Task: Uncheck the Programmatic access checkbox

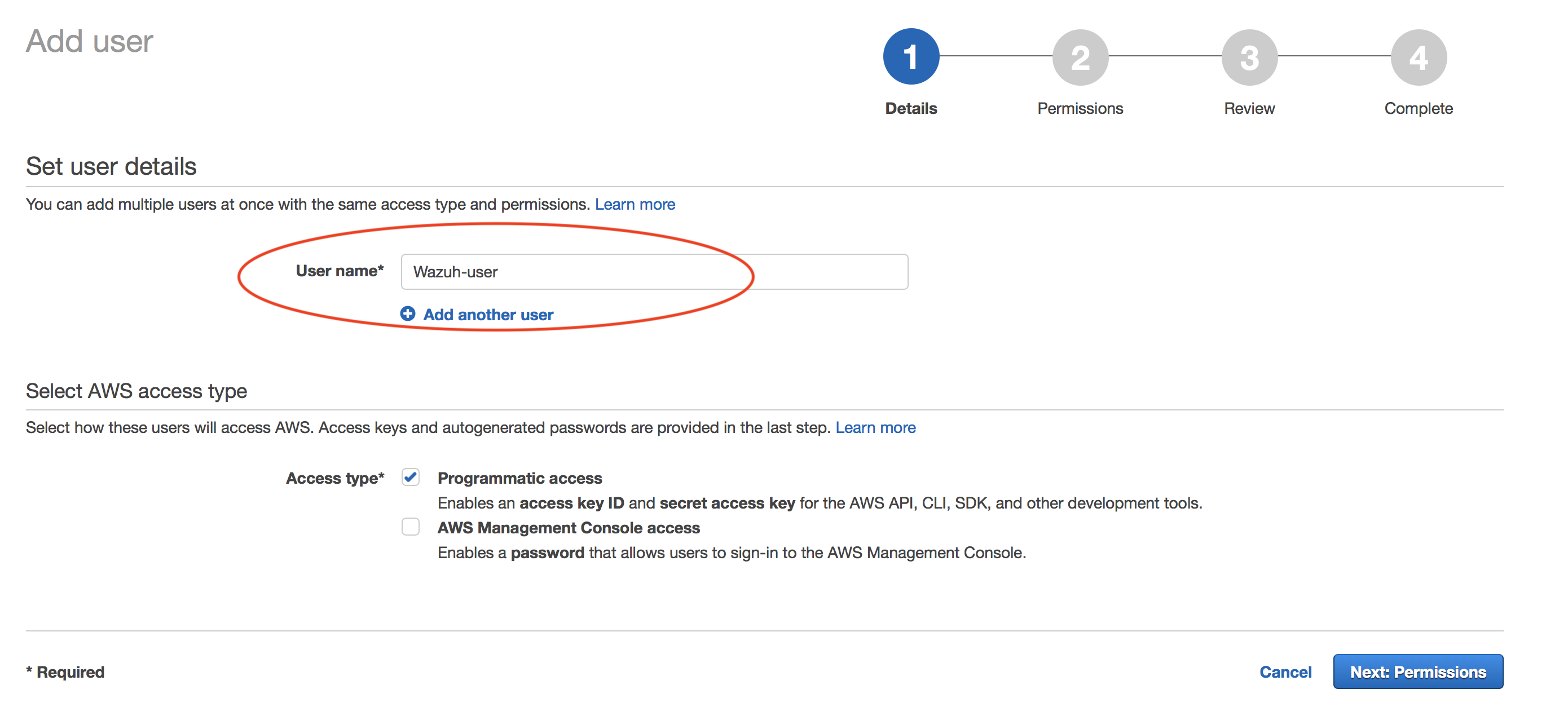Action: 410,477
